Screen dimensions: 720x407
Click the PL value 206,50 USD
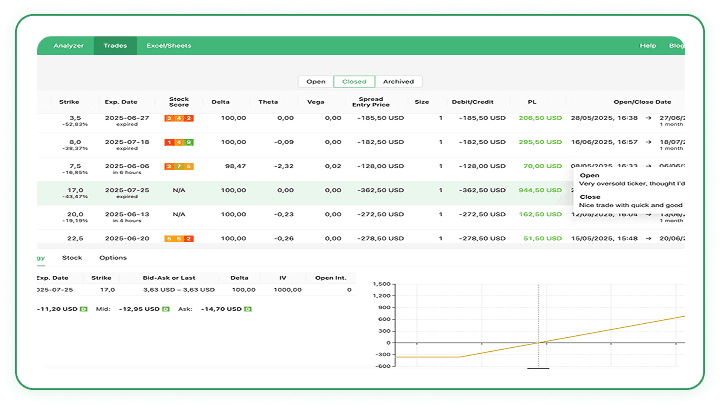click(540, 118)
